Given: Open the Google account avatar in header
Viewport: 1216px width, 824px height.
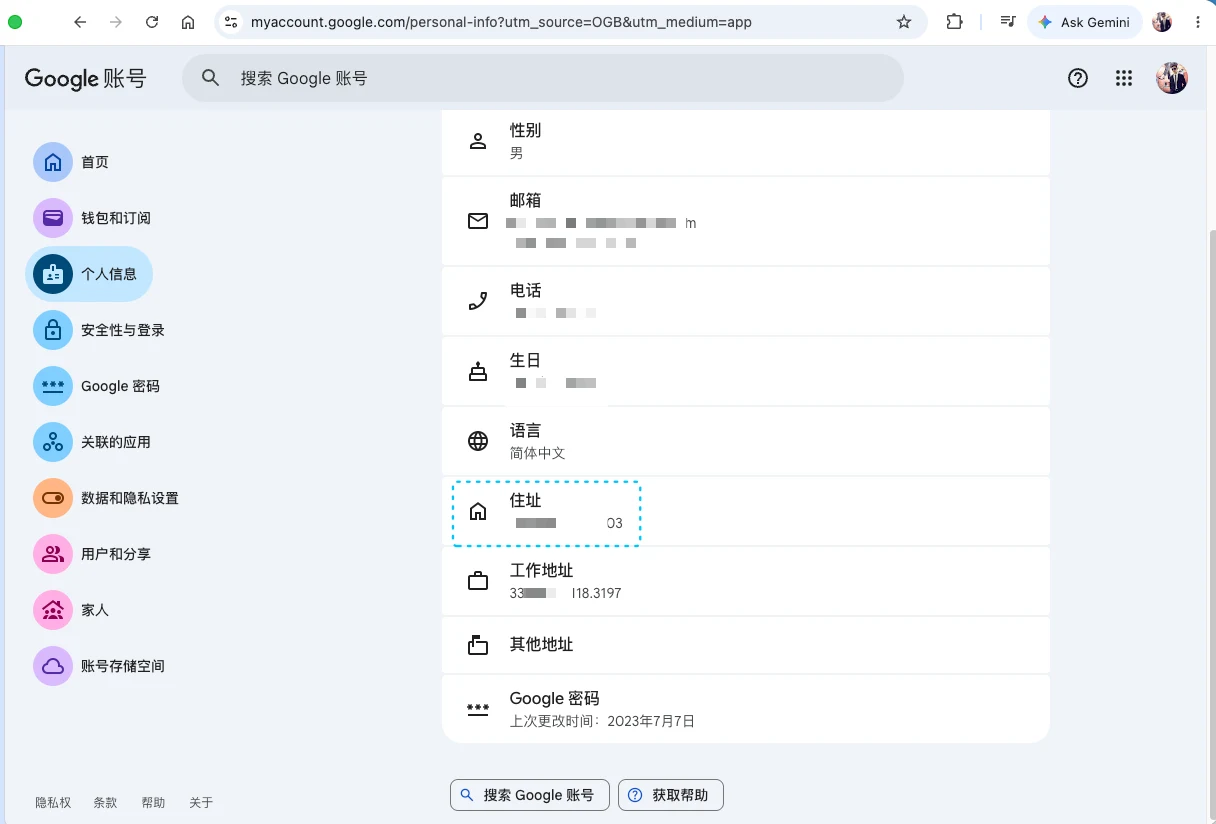Looking at the screenshot, I should click(x=1172, y=78).
